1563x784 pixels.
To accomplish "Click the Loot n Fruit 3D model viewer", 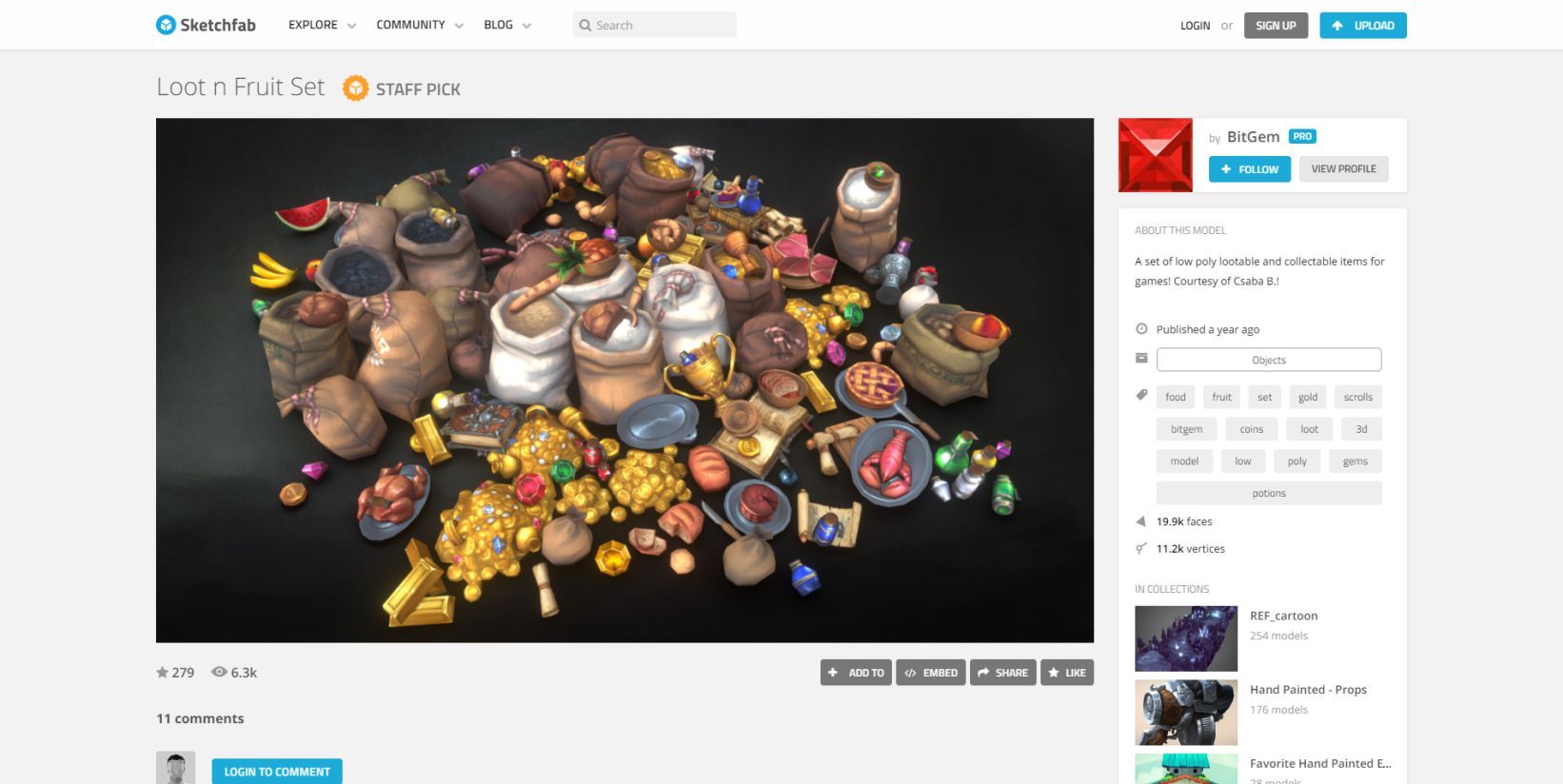I will [x=624, y=381].
